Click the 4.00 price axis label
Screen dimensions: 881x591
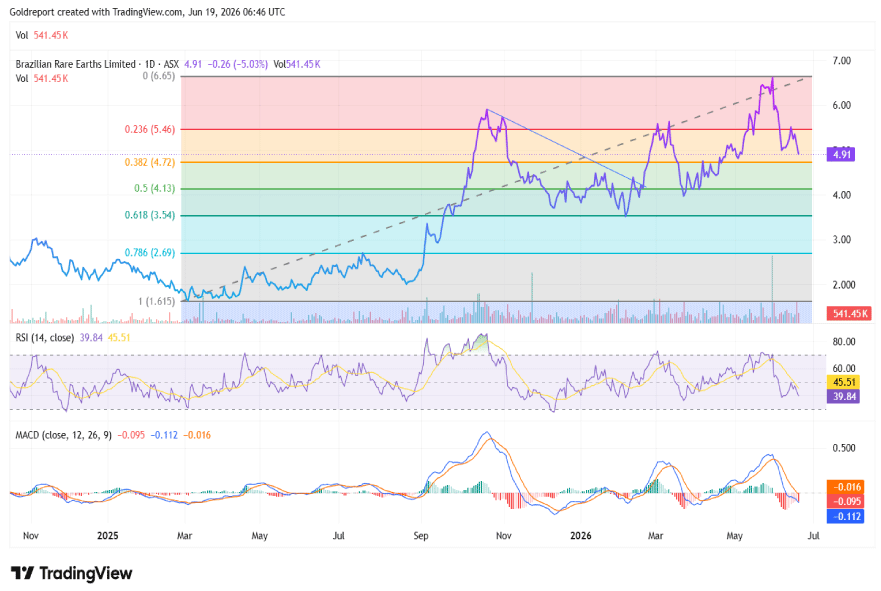click(x=841, y=195)
